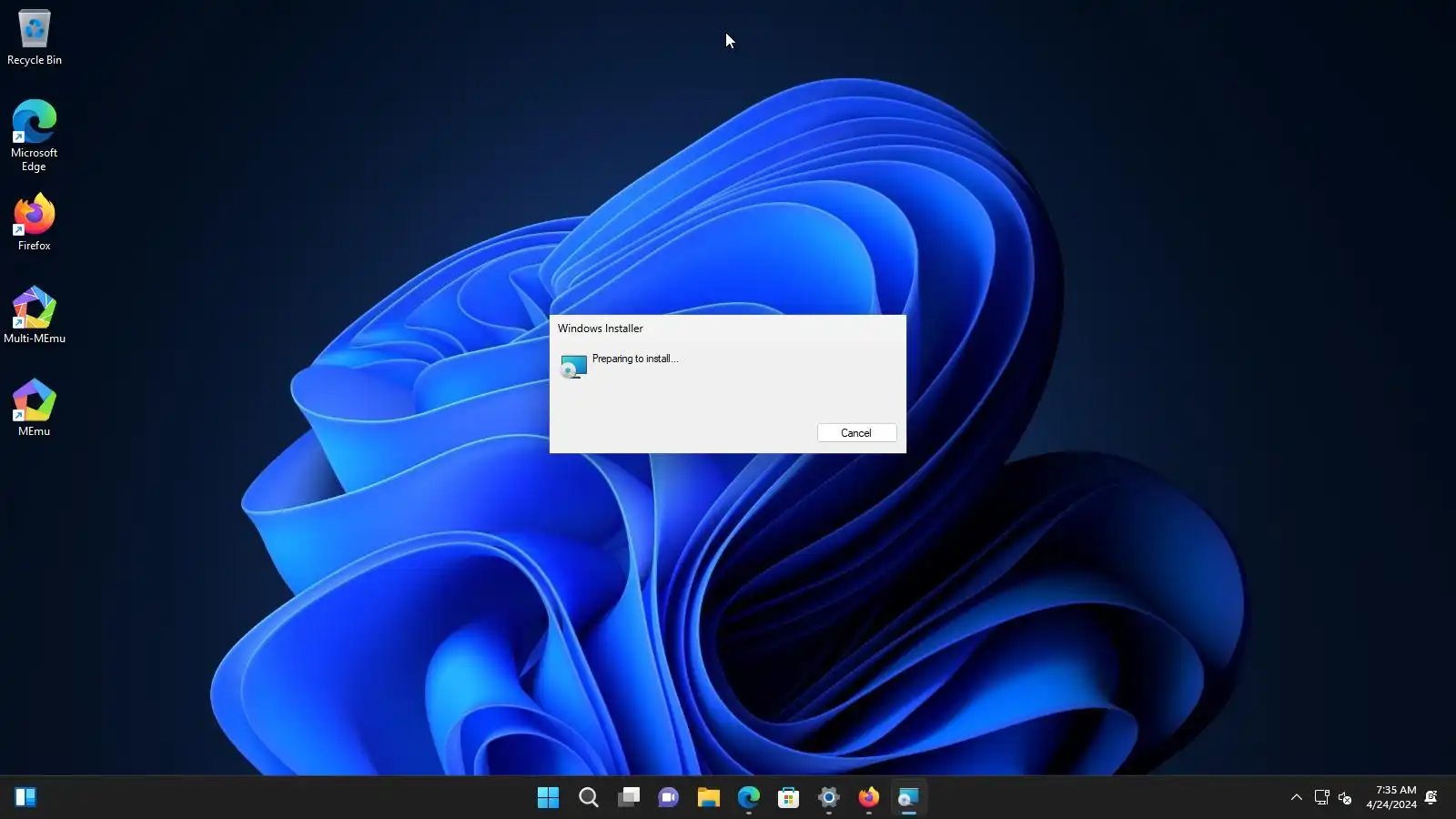Open taskbar Search
The image size is (1456, 819).
(589, 798)
